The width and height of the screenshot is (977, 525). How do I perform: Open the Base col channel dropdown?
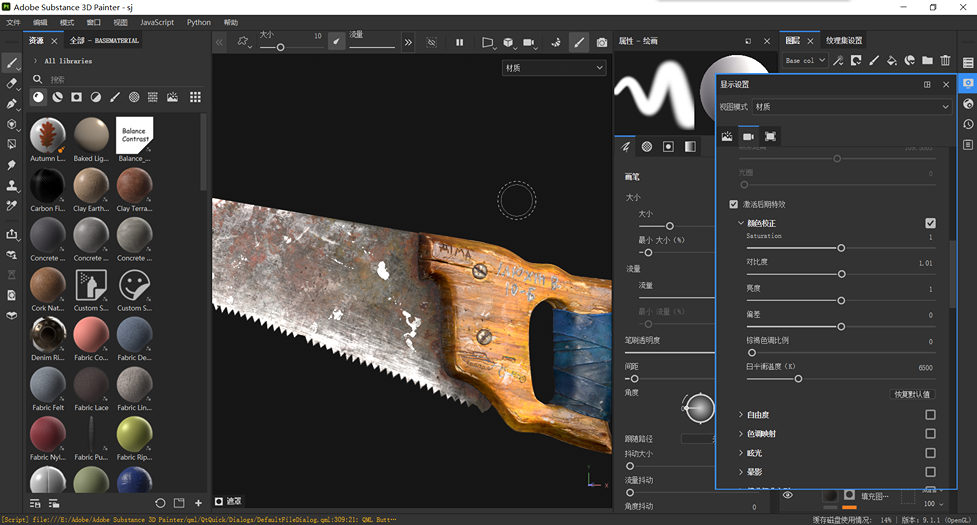click(x=806, y=61)
